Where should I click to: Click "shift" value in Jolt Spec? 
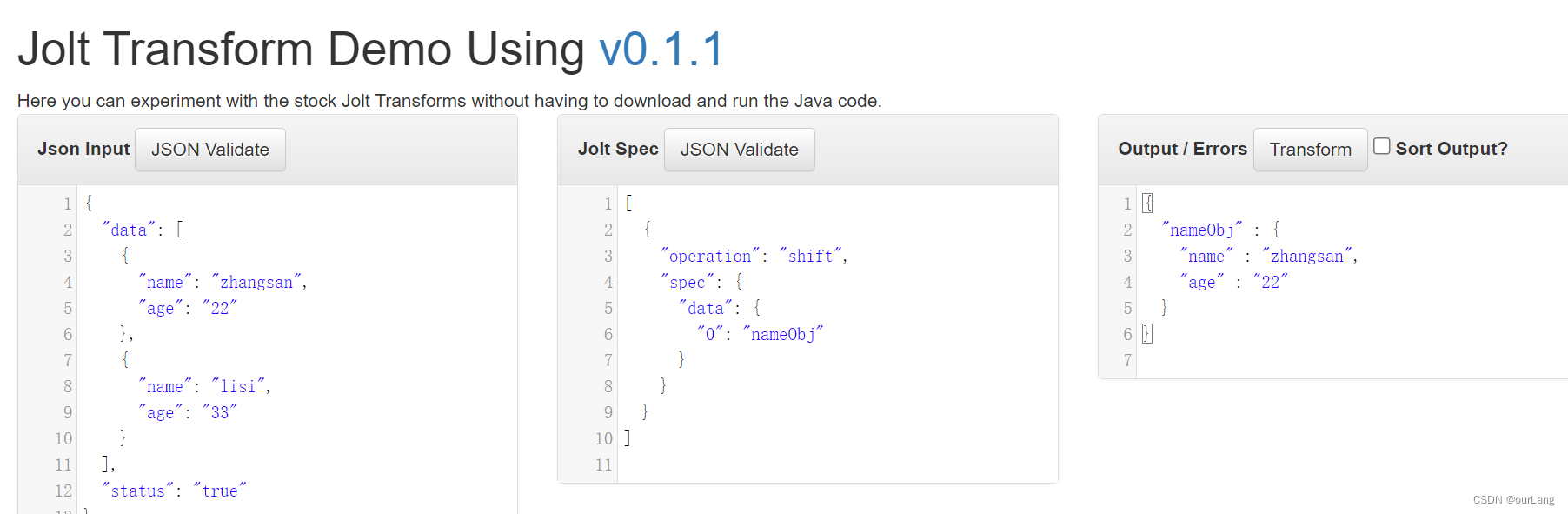(x=811, y=256)
